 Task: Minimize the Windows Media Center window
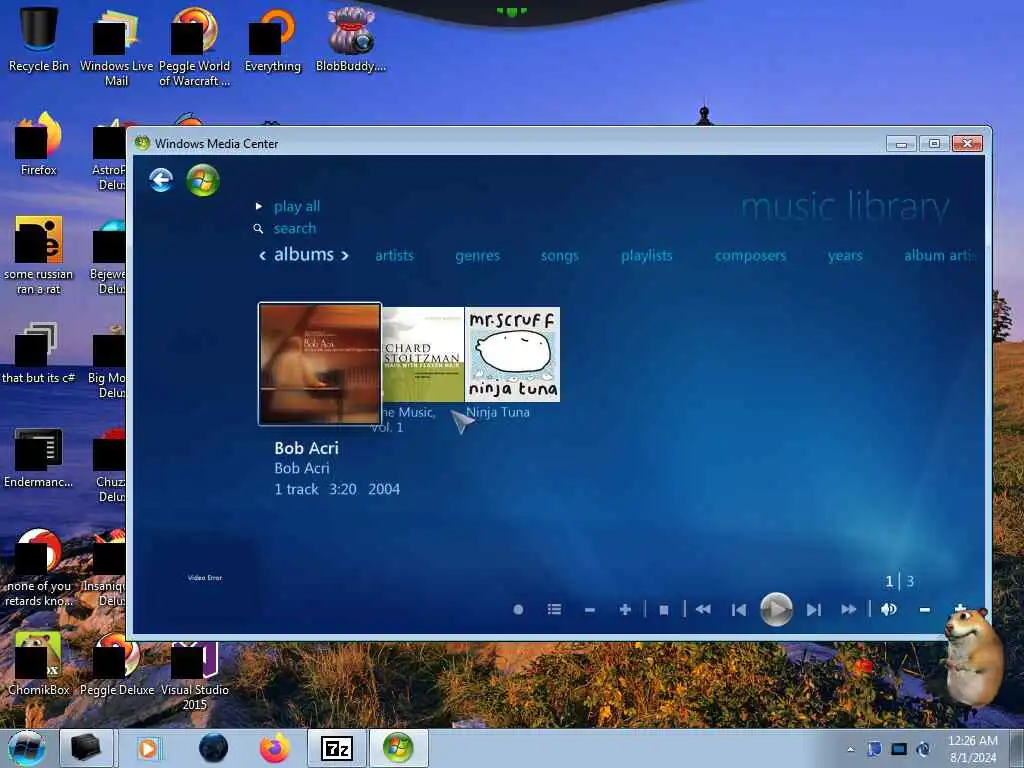click(902, 144)
